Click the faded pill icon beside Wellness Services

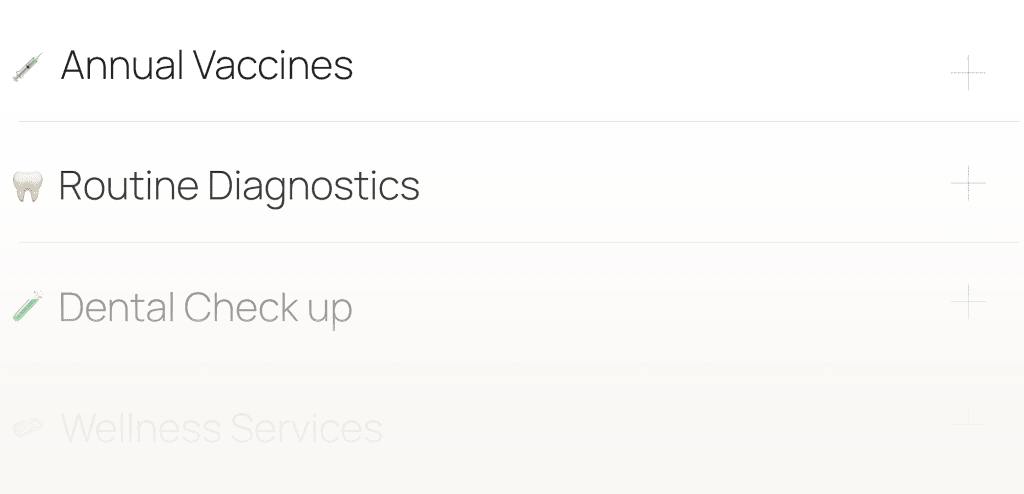point(28,428)
